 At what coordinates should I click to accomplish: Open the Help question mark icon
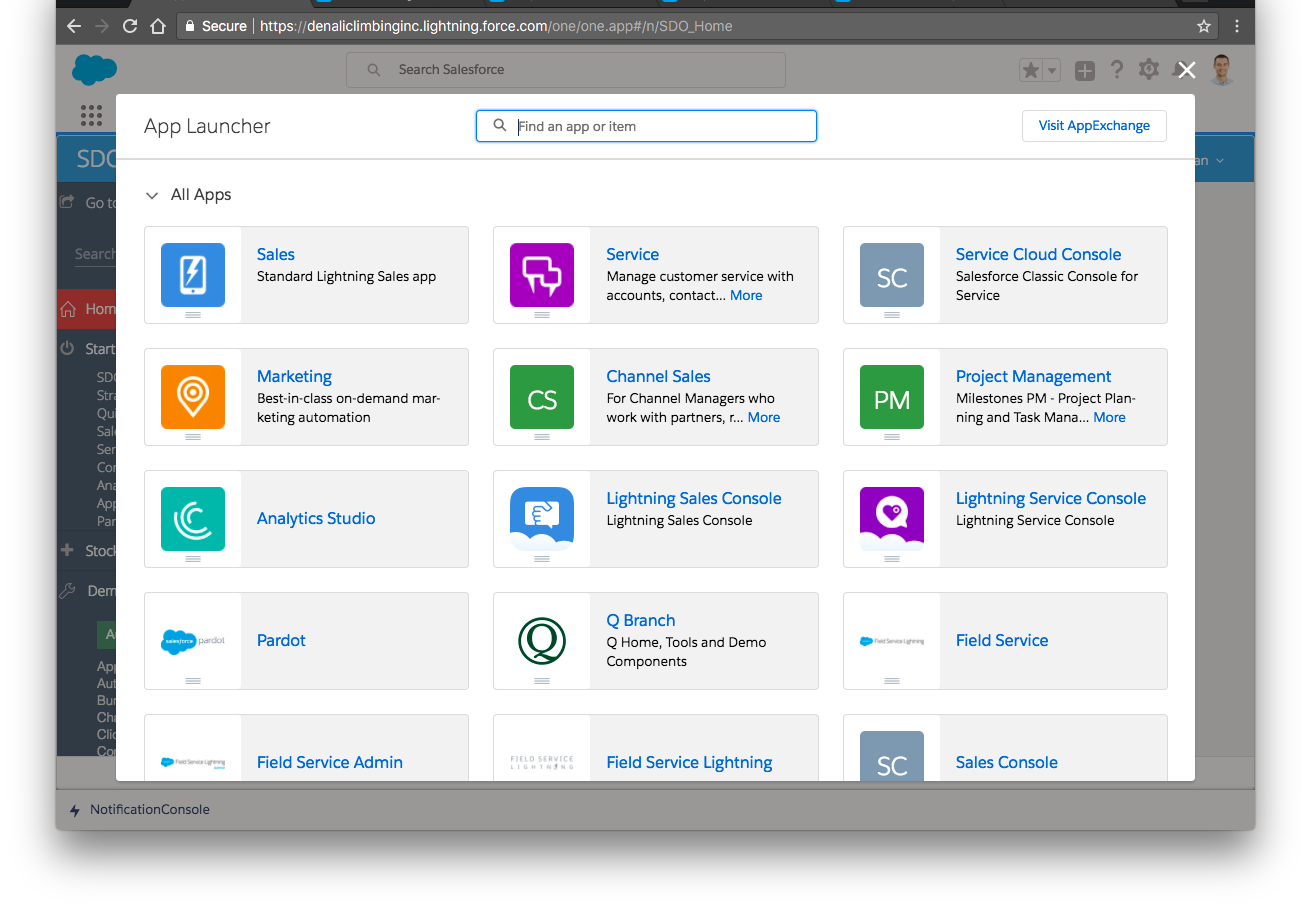(1117, 69)
